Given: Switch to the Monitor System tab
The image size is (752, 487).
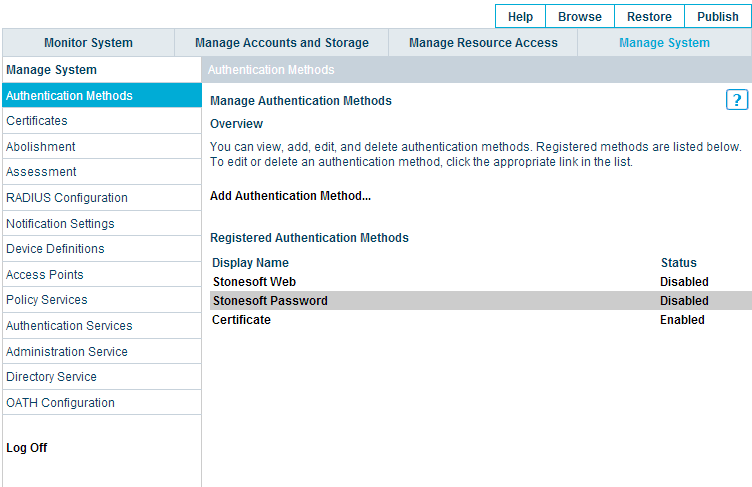Looking at the screenshot, I should pyautogui.click(x=88, y=43).
